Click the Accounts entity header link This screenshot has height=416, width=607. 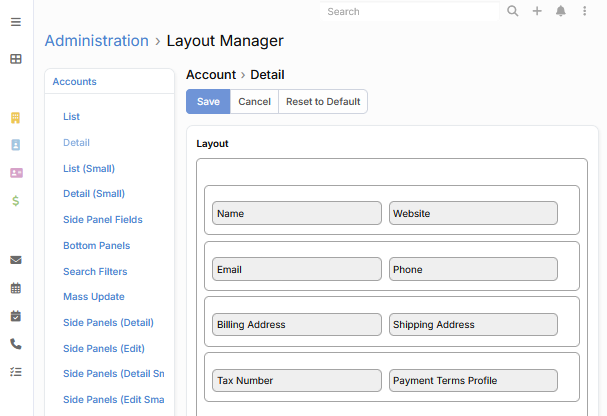pyautogui.click(x=74, y=82)
